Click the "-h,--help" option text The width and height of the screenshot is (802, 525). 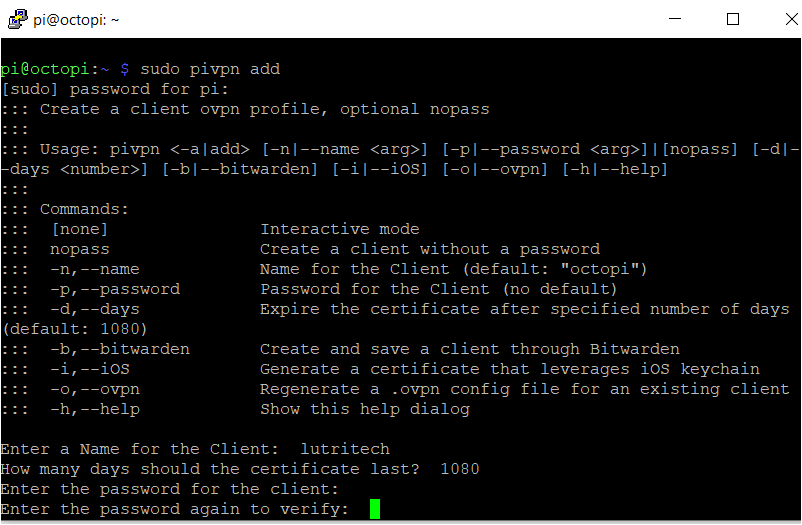(95, 409)
